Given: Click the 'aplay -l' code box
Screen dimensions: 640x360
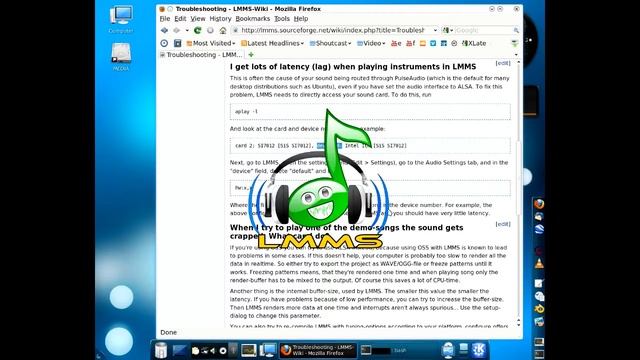Looking at the screenshot, I should (x=370, y=111).
